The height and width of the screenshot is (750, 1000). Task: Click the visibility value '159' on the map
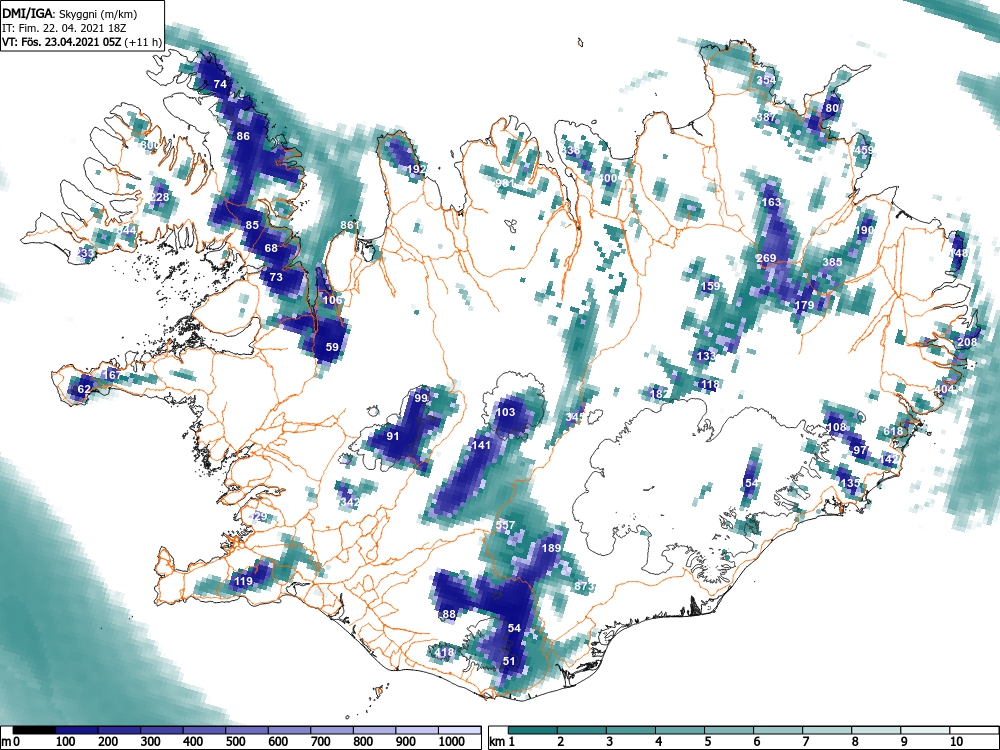(710, 286)
